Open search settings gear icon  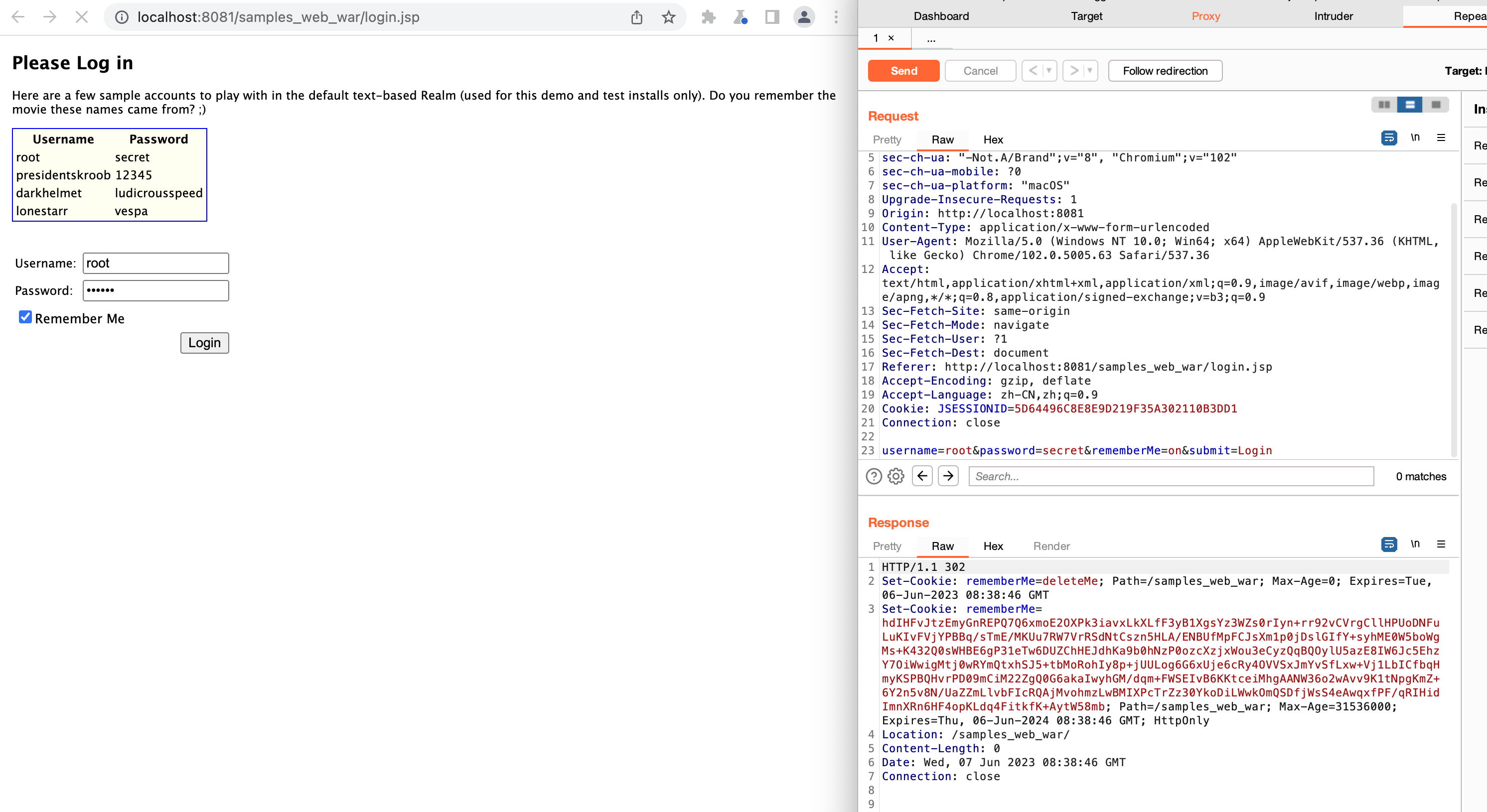tap(895, 476)
